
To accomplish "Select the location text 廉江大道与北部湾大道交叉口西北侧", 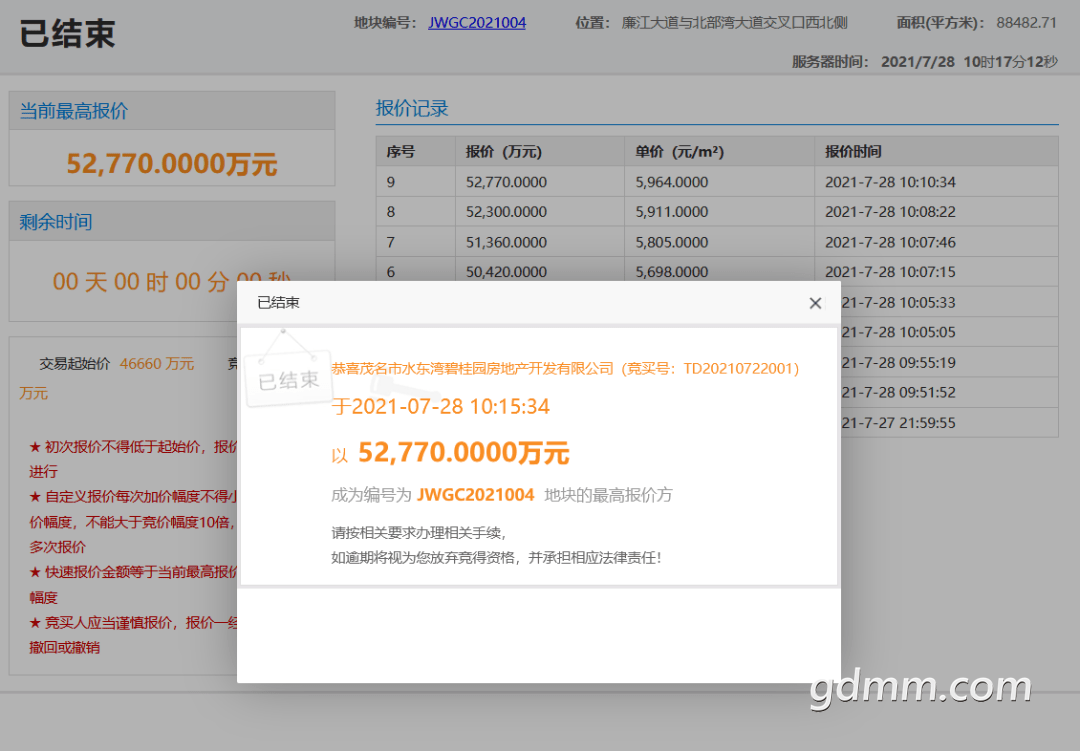I will 734,23.
